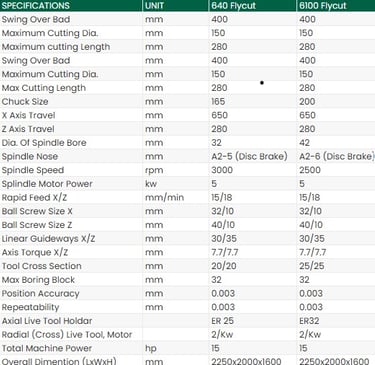Click the 'ER 25' cell
Image resolution: width=375 pixels, height=365 pixels.
tap(222, 321)
